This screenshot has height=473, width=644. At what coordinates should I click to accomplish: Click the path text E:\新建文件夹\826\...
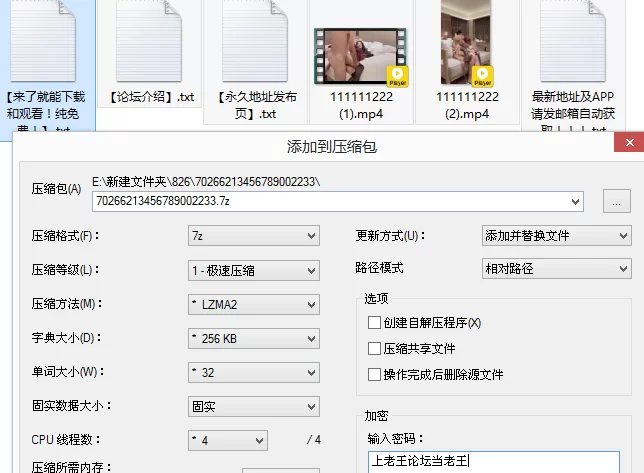pyautogui.click(x=206, y=181)
